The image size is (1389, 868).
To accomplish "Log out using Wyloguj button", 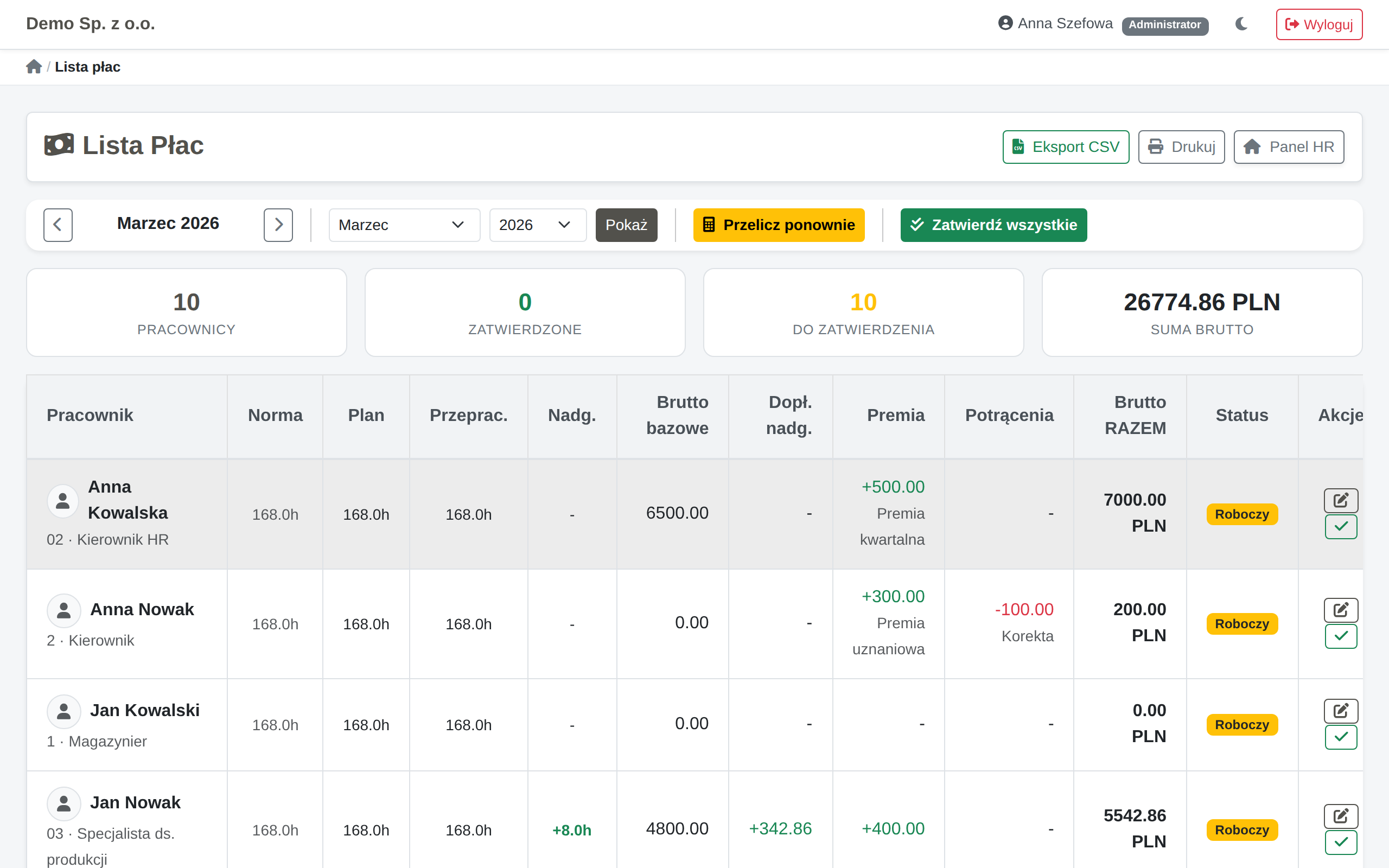I will (1319, 24).
